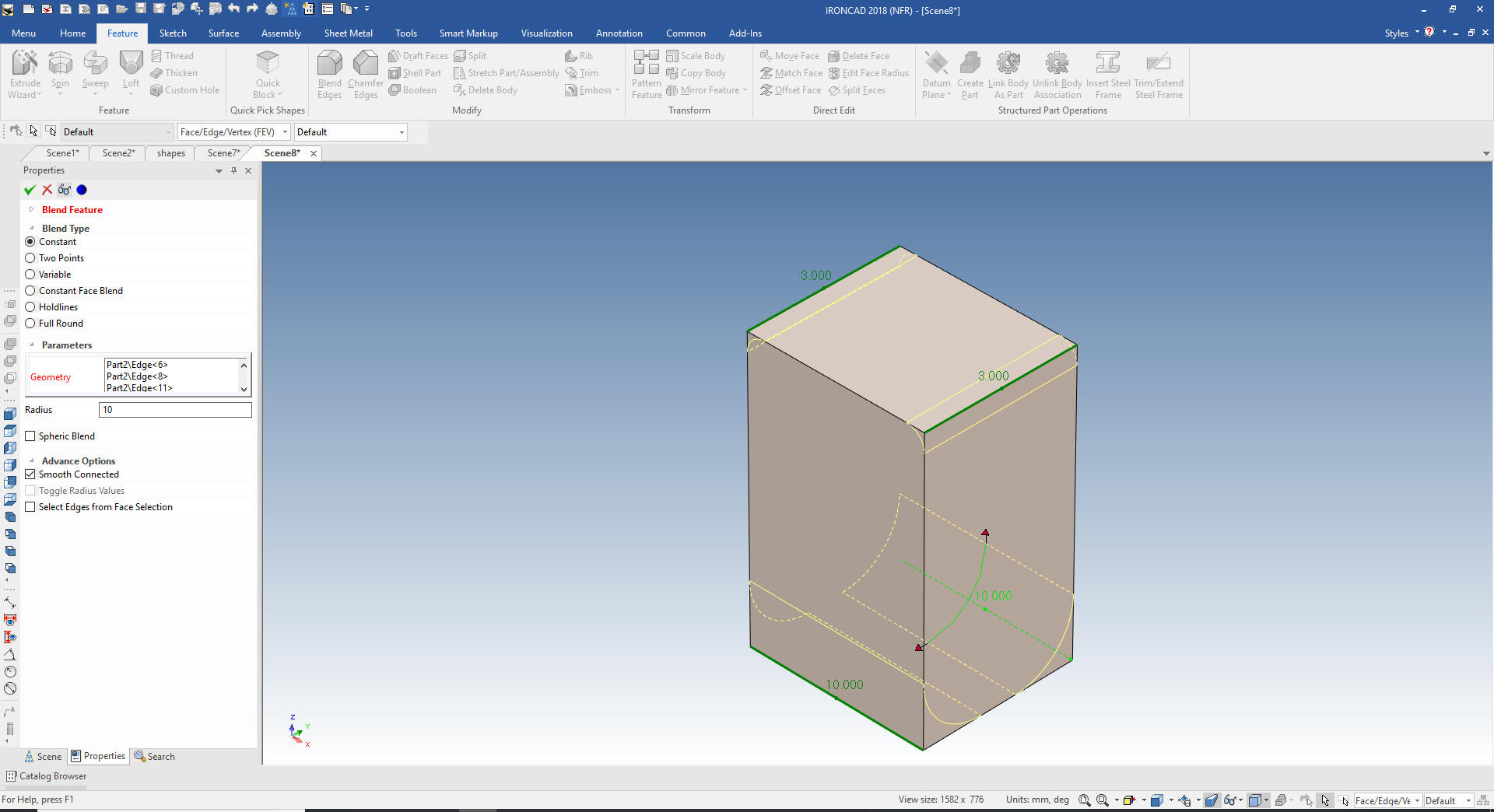Click the Boolean tool icon
This screenshot has height=812, width=1494.
[412, 90]
